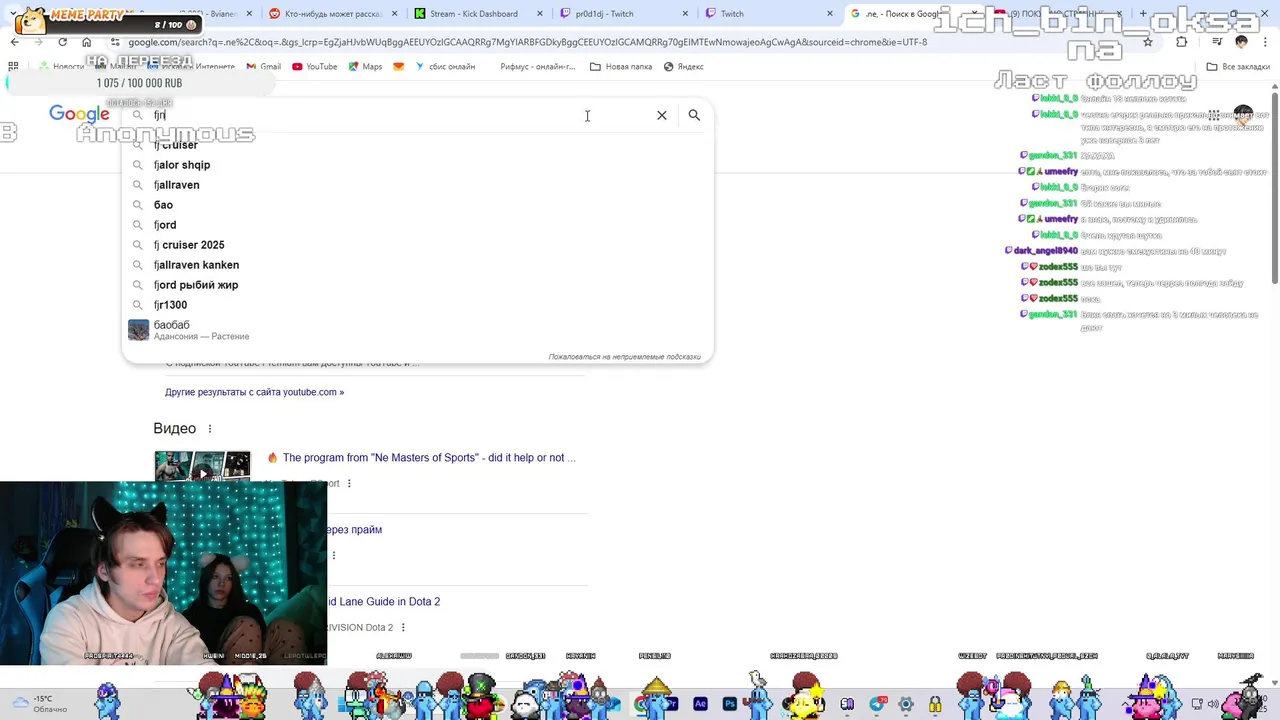Expand the Все закладки folder

tap(1238, 67)
